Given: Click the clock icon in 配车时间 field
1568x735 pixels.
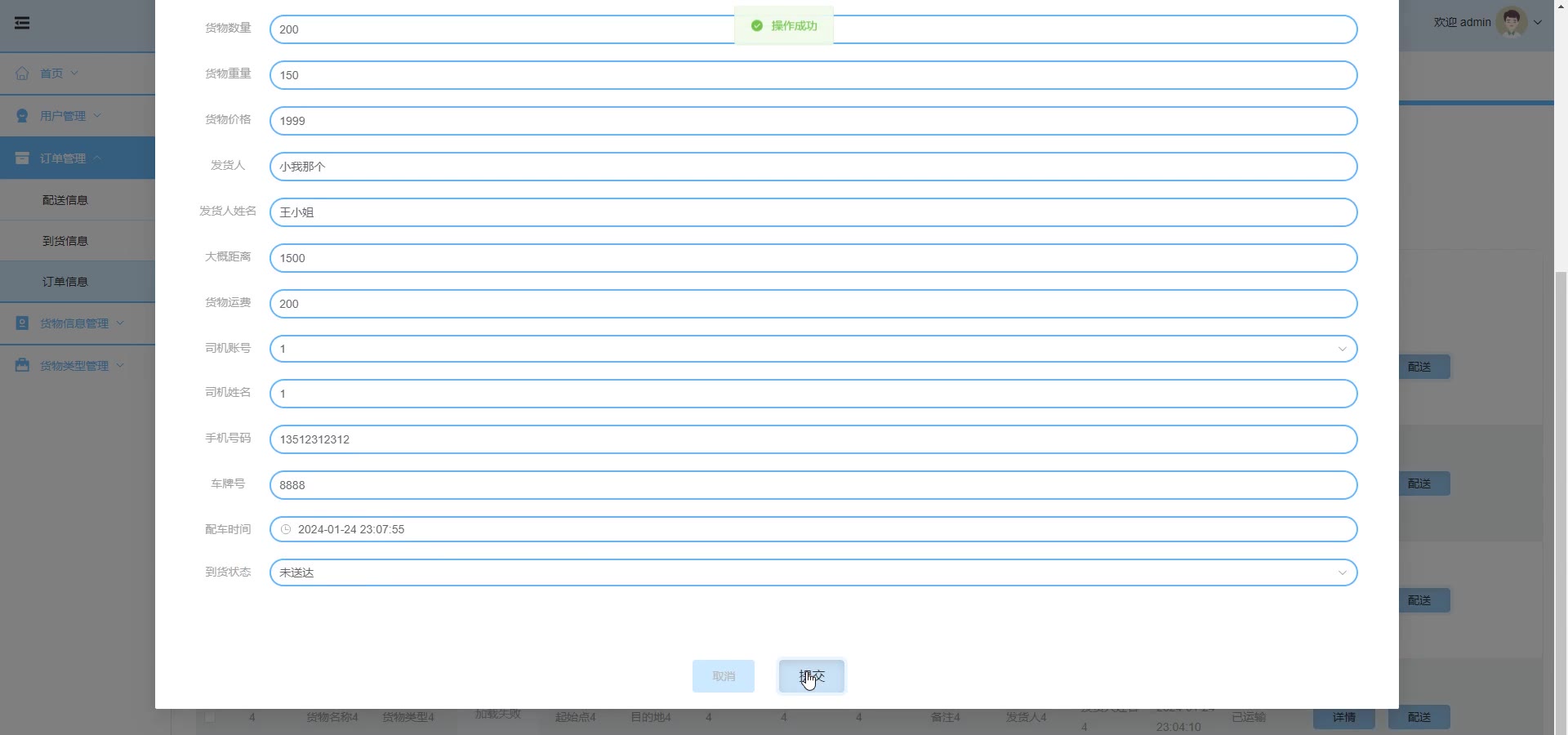Looking at the screenshot, I should (x=286, y=529).
